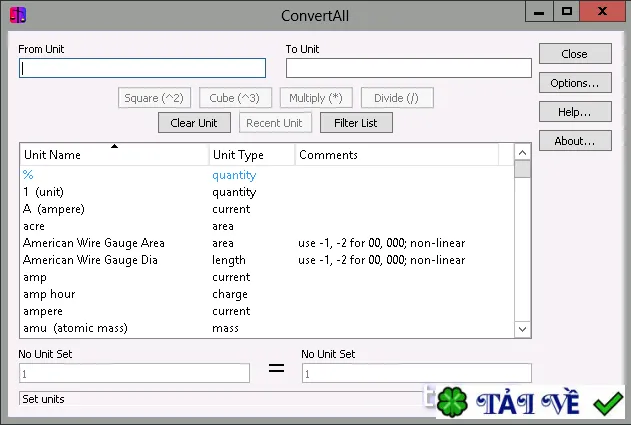The image size is (631, 425).
Task: Click the Close button in side panel
Action: (x=575, y=54)
